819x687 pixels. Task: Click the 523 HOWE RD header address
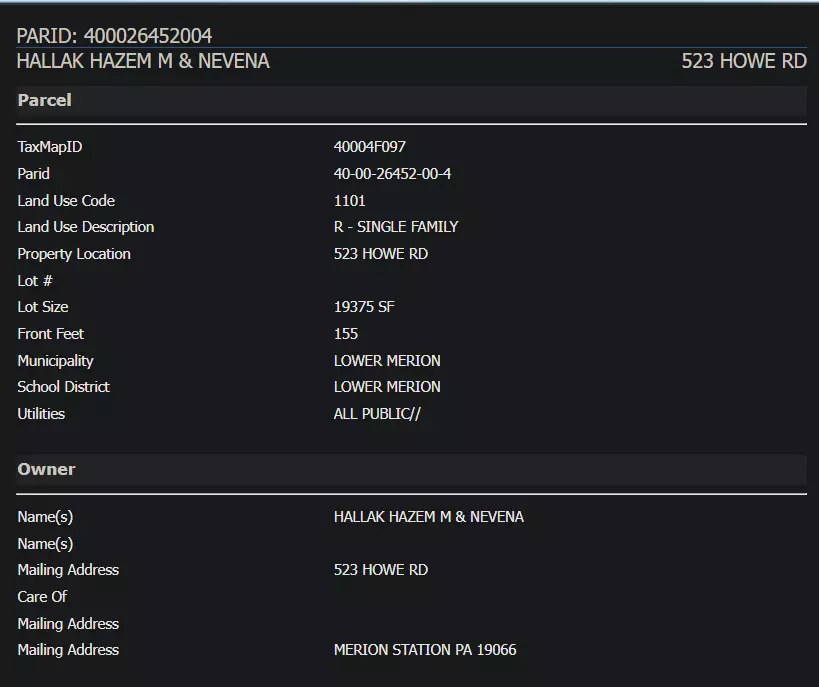744,61
